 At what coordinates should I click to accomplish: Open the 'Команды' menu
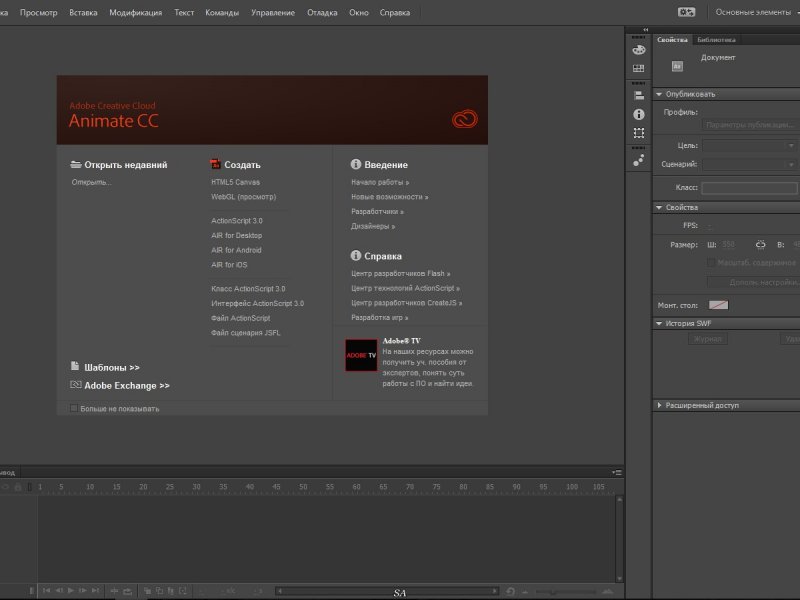222,13
